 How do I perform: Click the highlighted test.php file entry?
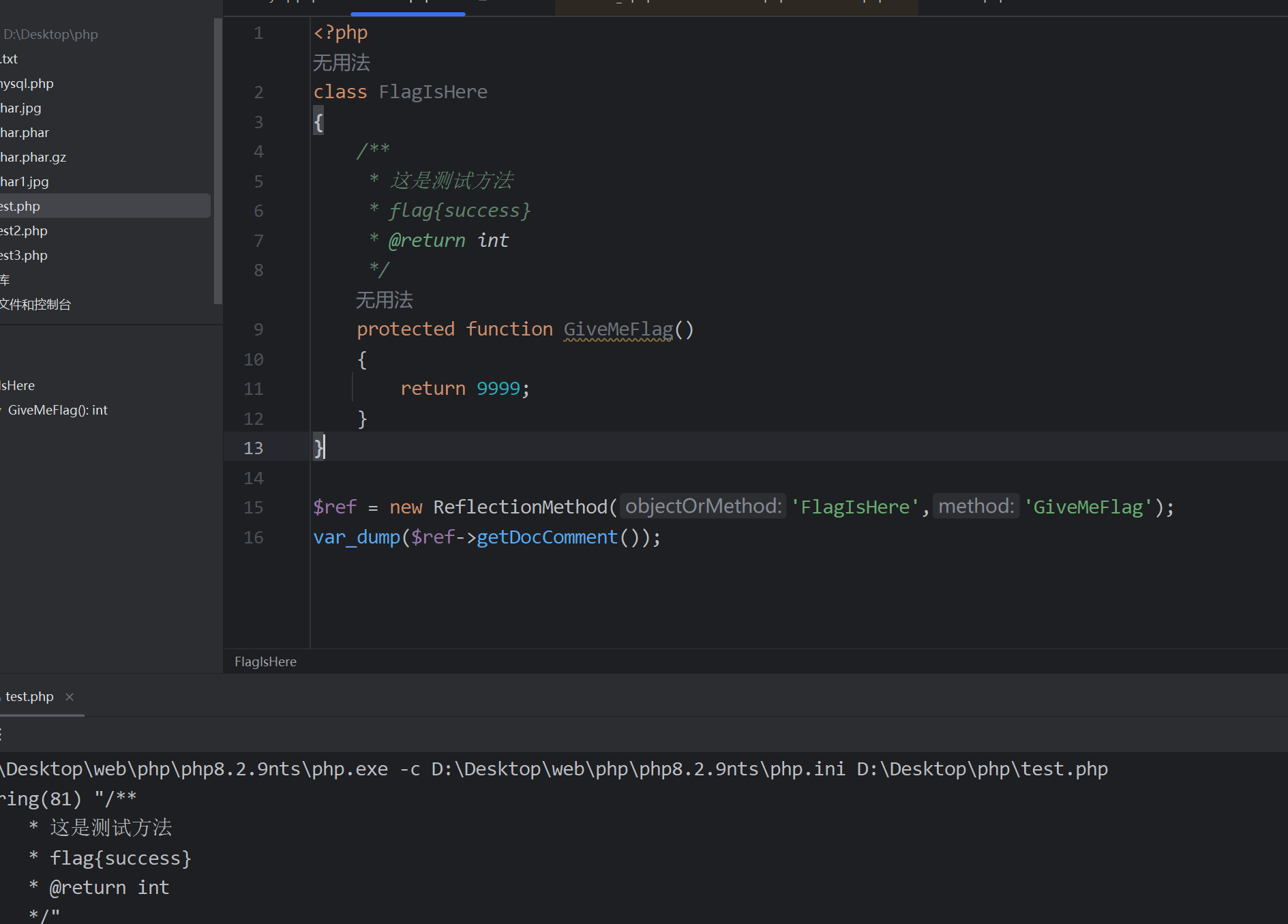pos(20,206)
